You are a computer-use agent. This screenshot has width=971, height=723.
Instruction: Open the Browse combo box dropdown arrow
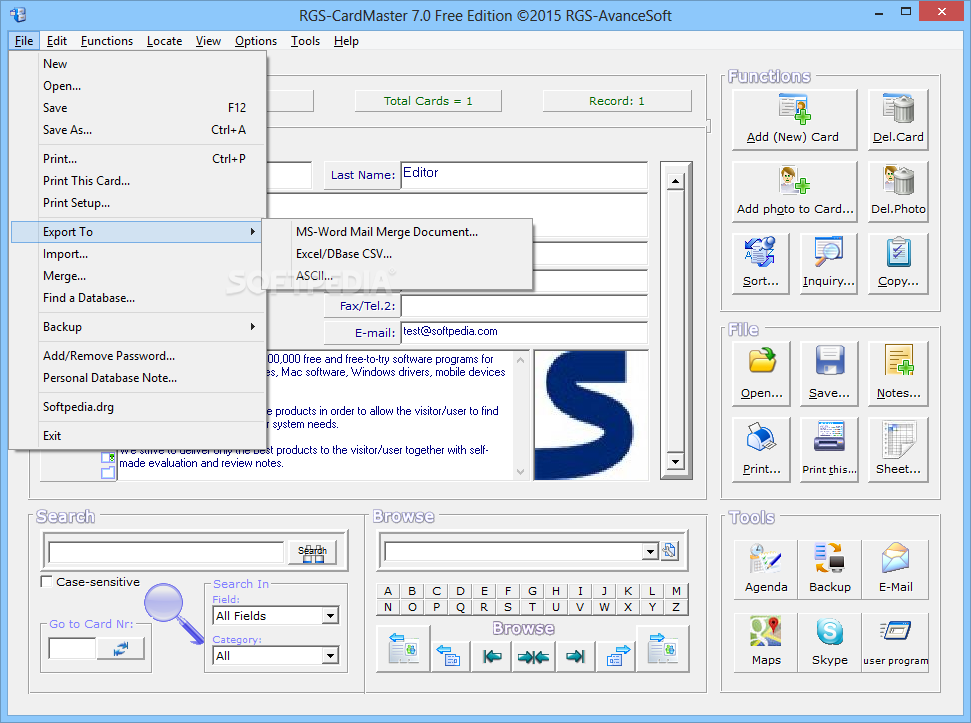(650, 551)
